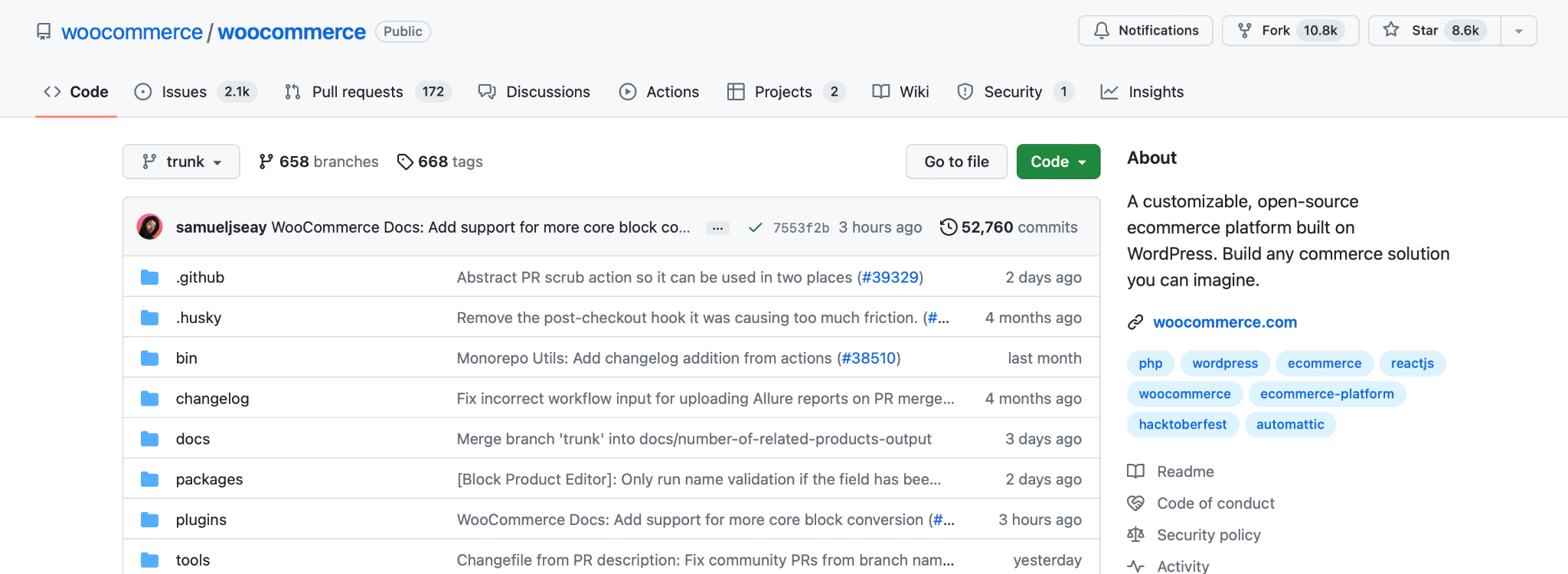Click the star icon to star repository

coord(1391,30)
